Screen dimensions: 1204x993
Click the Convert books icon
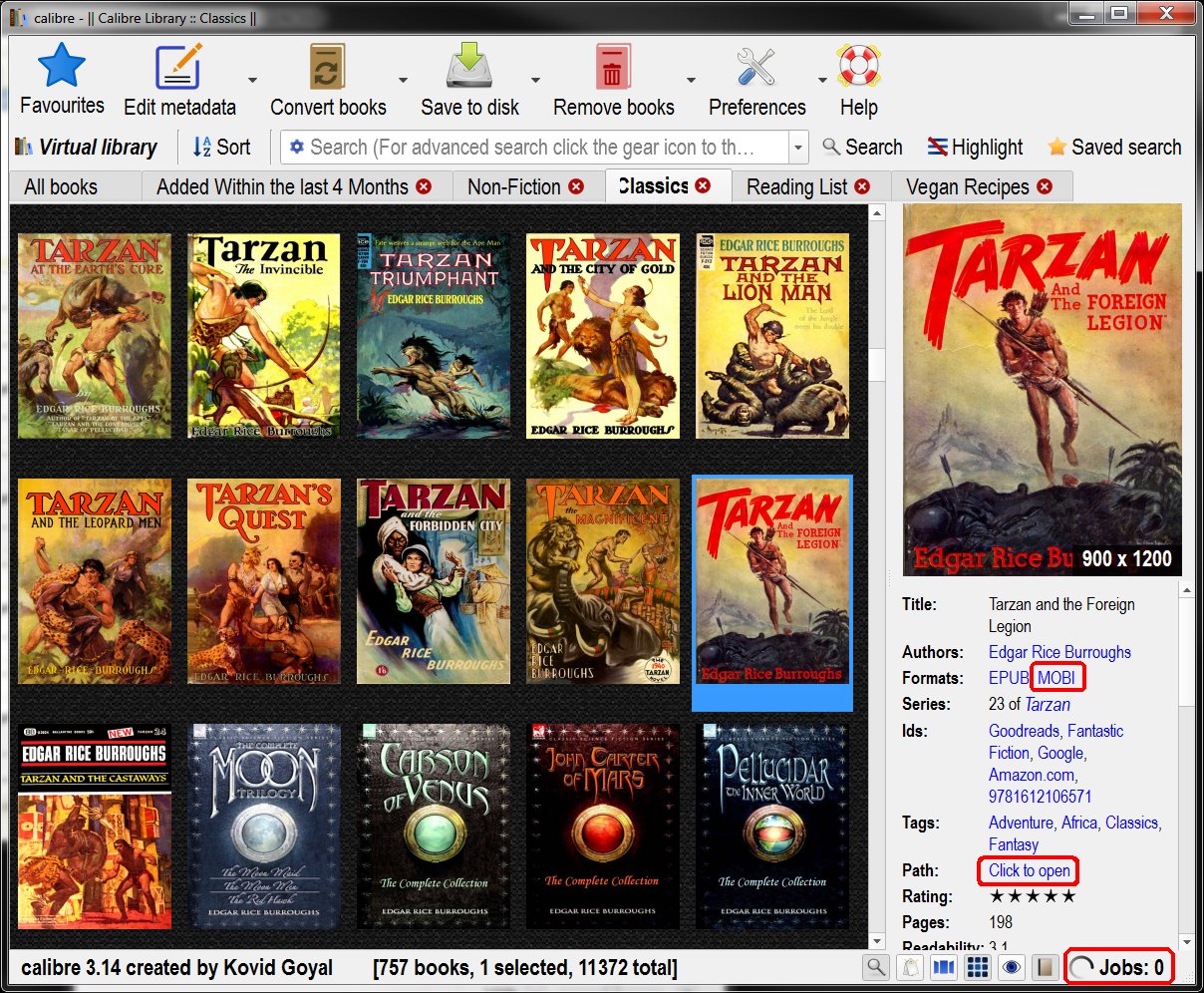[x=328, y=66]
